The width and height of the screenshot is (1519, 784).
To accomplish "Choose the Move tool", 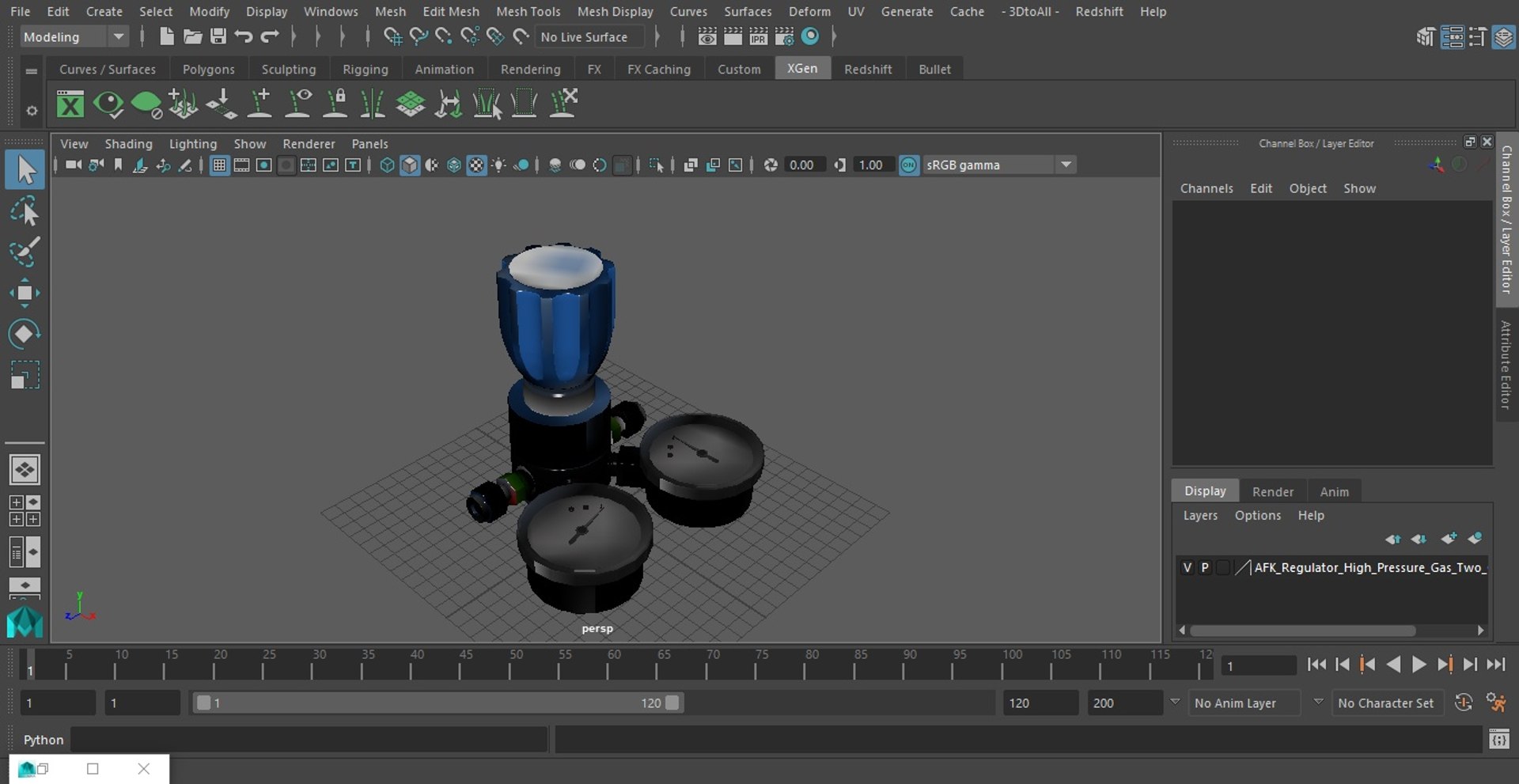I will pos(25,293).
